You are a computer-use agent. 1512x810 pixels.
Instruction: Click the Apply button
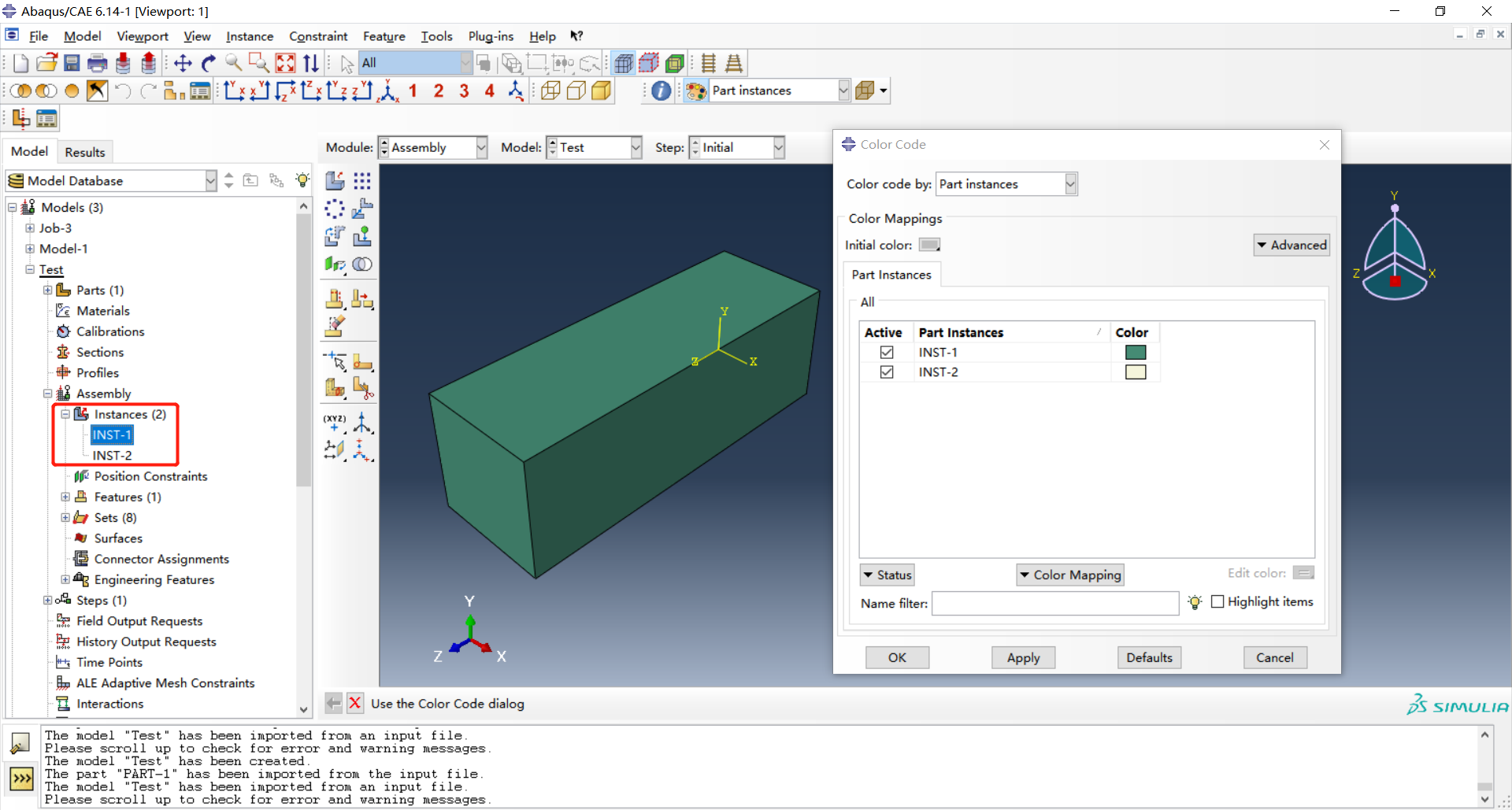pyautogui.click(x=1022, y=657)
